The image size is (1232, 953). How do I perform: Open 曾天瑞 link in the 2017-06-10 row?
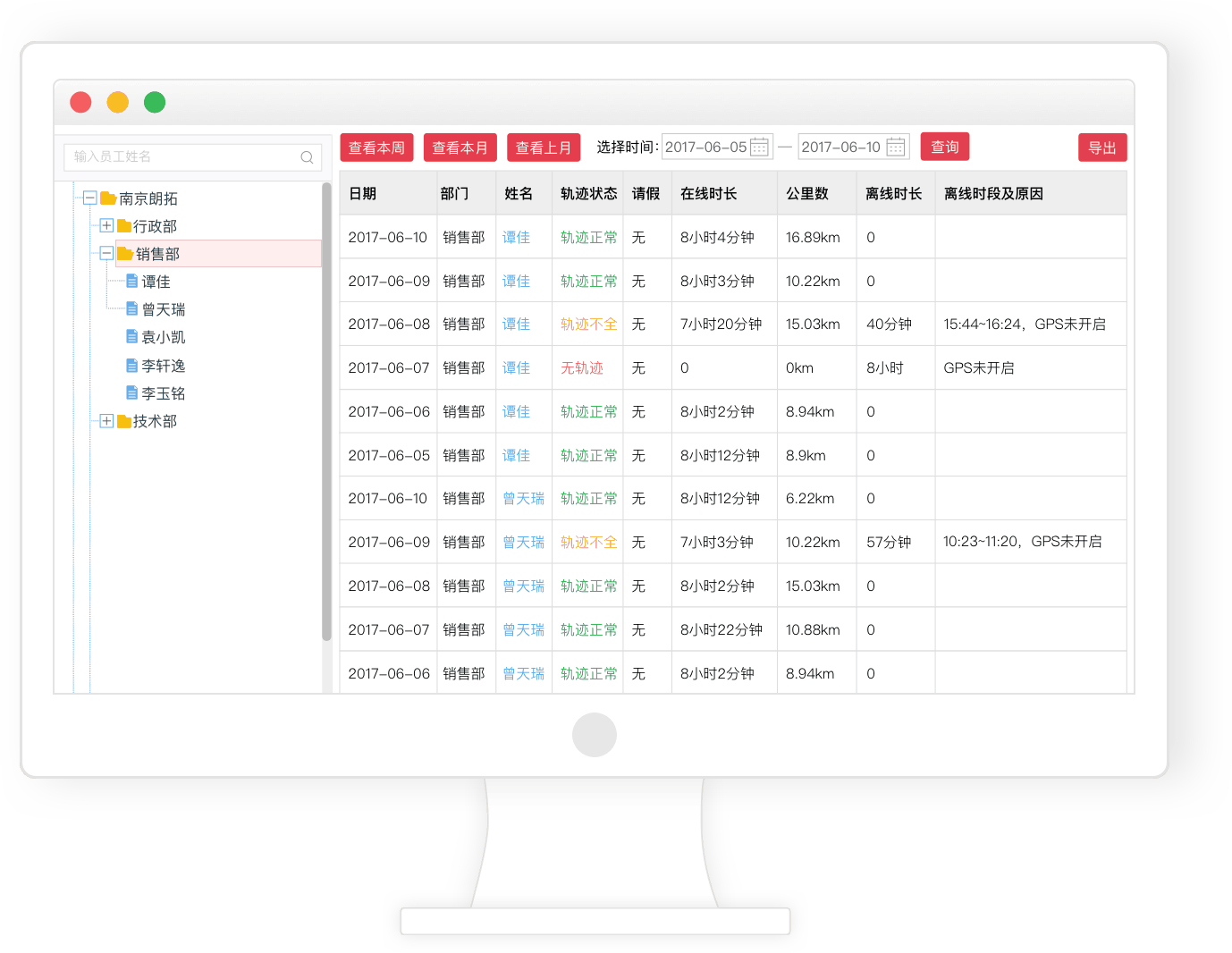(x=523, y=498)
